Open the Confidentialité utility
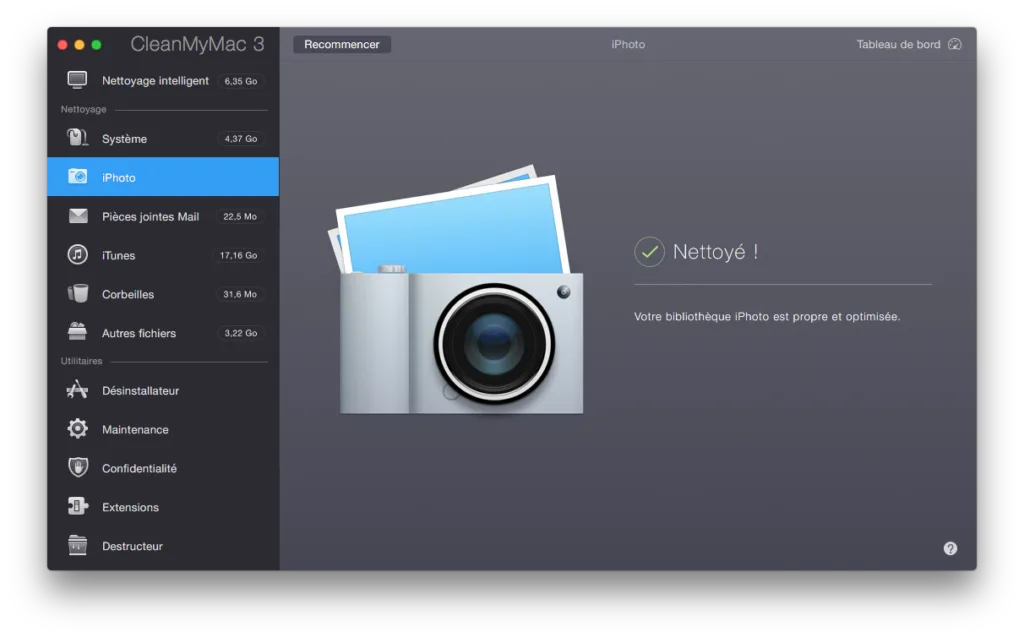 [163, 468]
